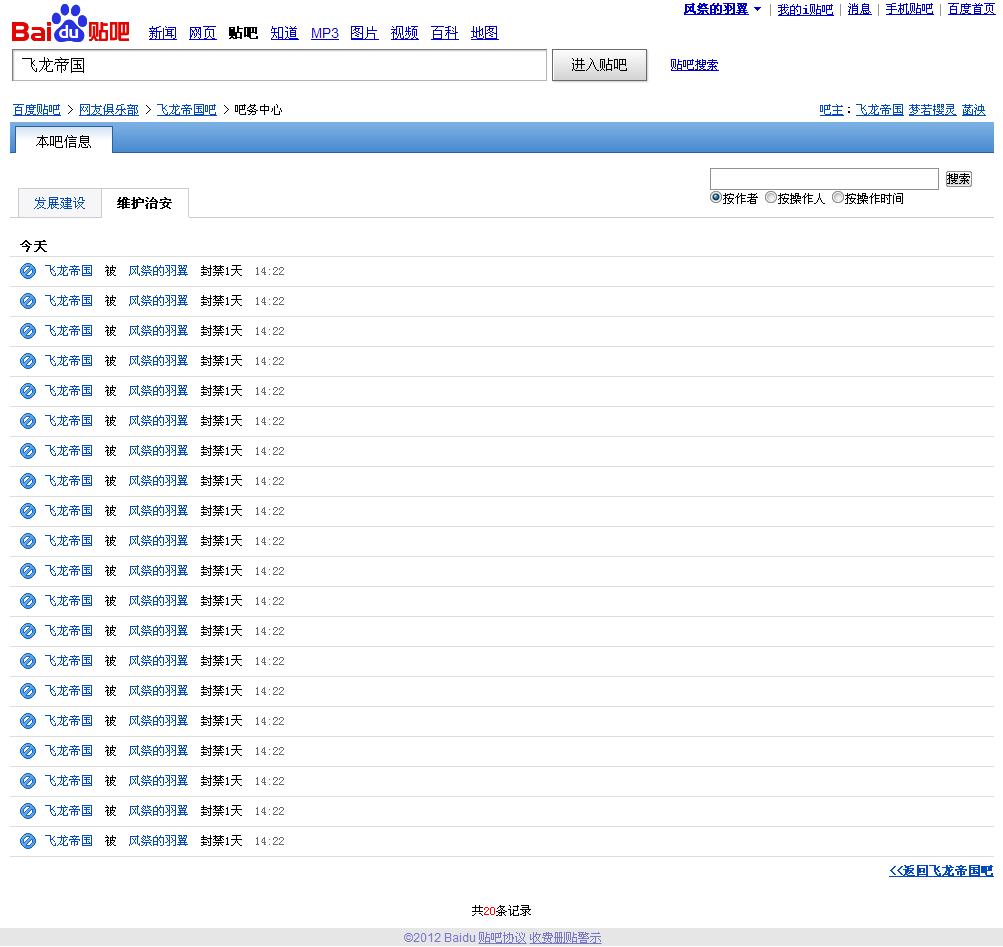Open the 图片 navigation link

tap(364, 33)
